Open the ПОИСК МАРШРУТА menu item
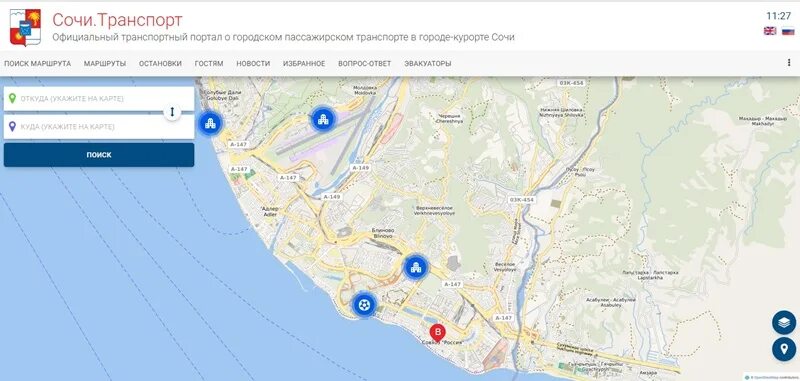Viewport: 800px width, 381px height. coord(38,64)
